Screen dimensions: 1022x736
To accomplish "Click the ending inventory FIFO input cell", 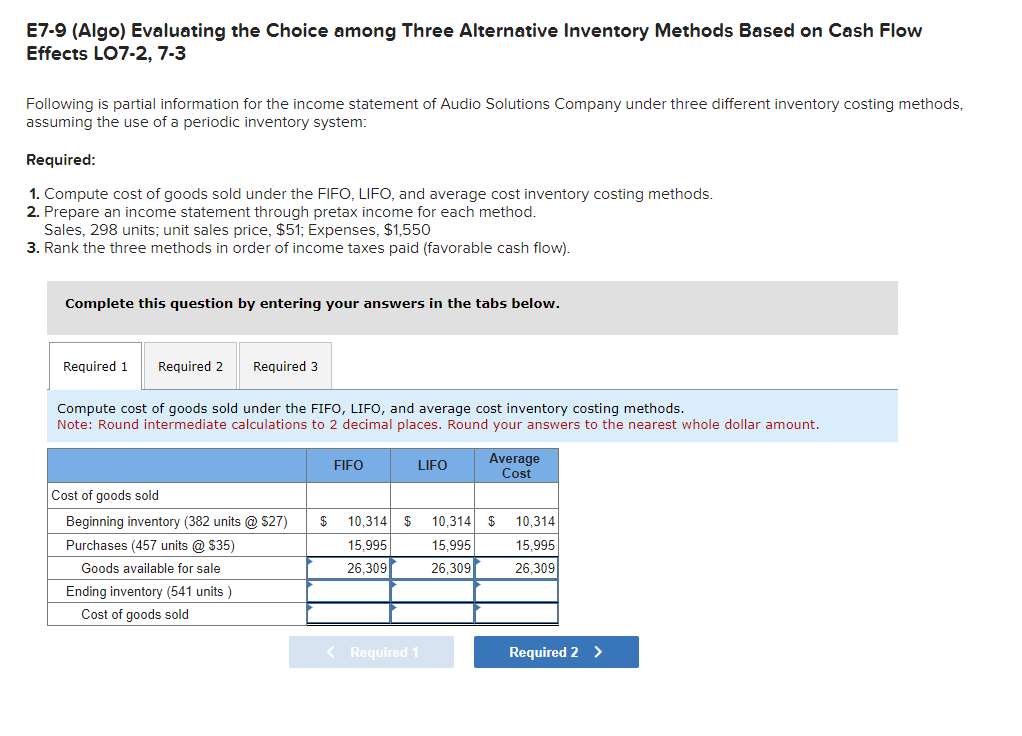I will click(x=347, y=591).
